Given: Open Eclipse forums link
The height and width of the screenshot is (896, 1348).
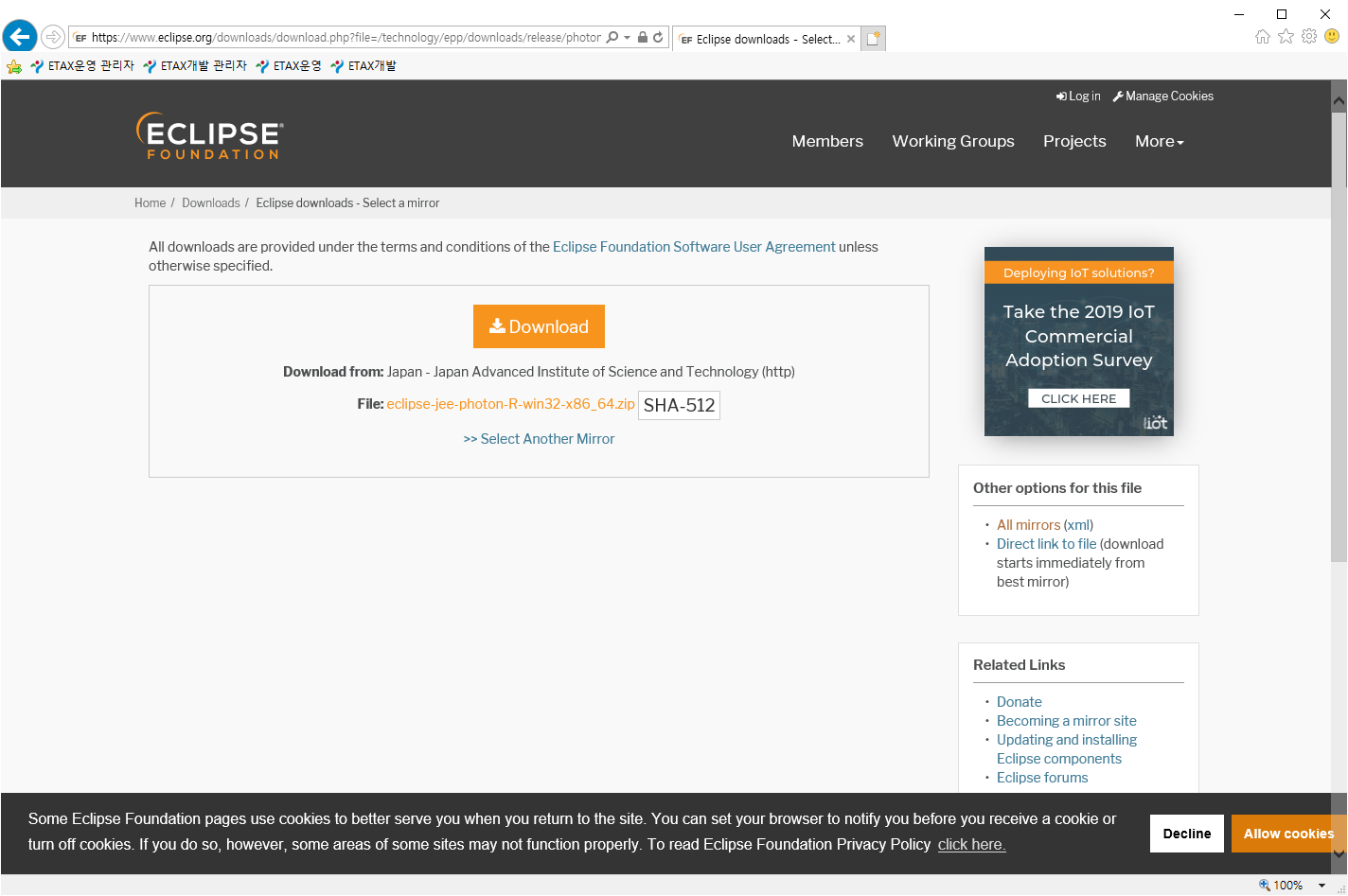Looking at the screenshot, I should click(1042, 778).
